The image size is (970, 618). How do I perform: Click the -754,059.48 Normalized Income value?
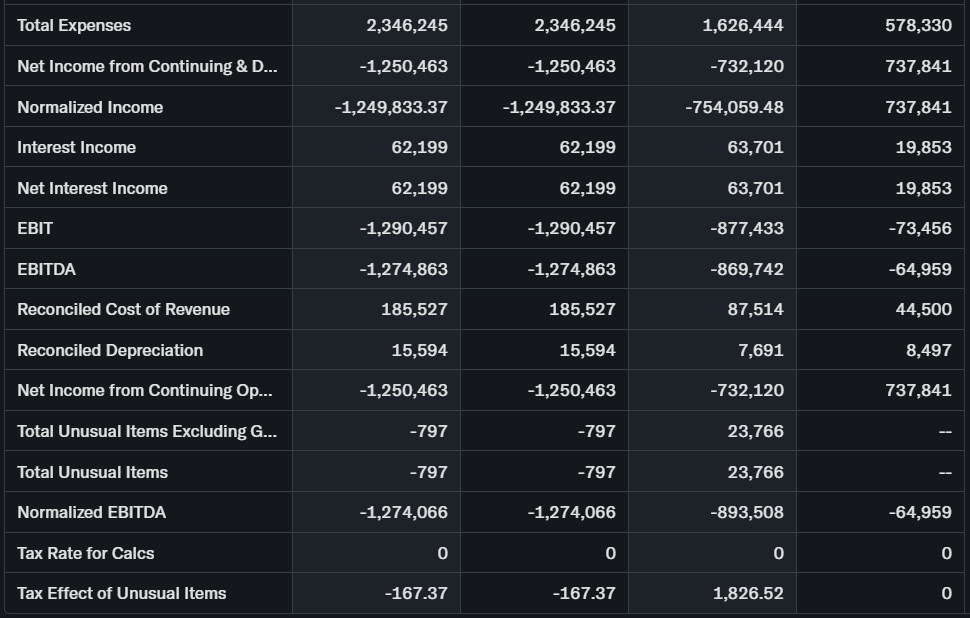(734, 107)
